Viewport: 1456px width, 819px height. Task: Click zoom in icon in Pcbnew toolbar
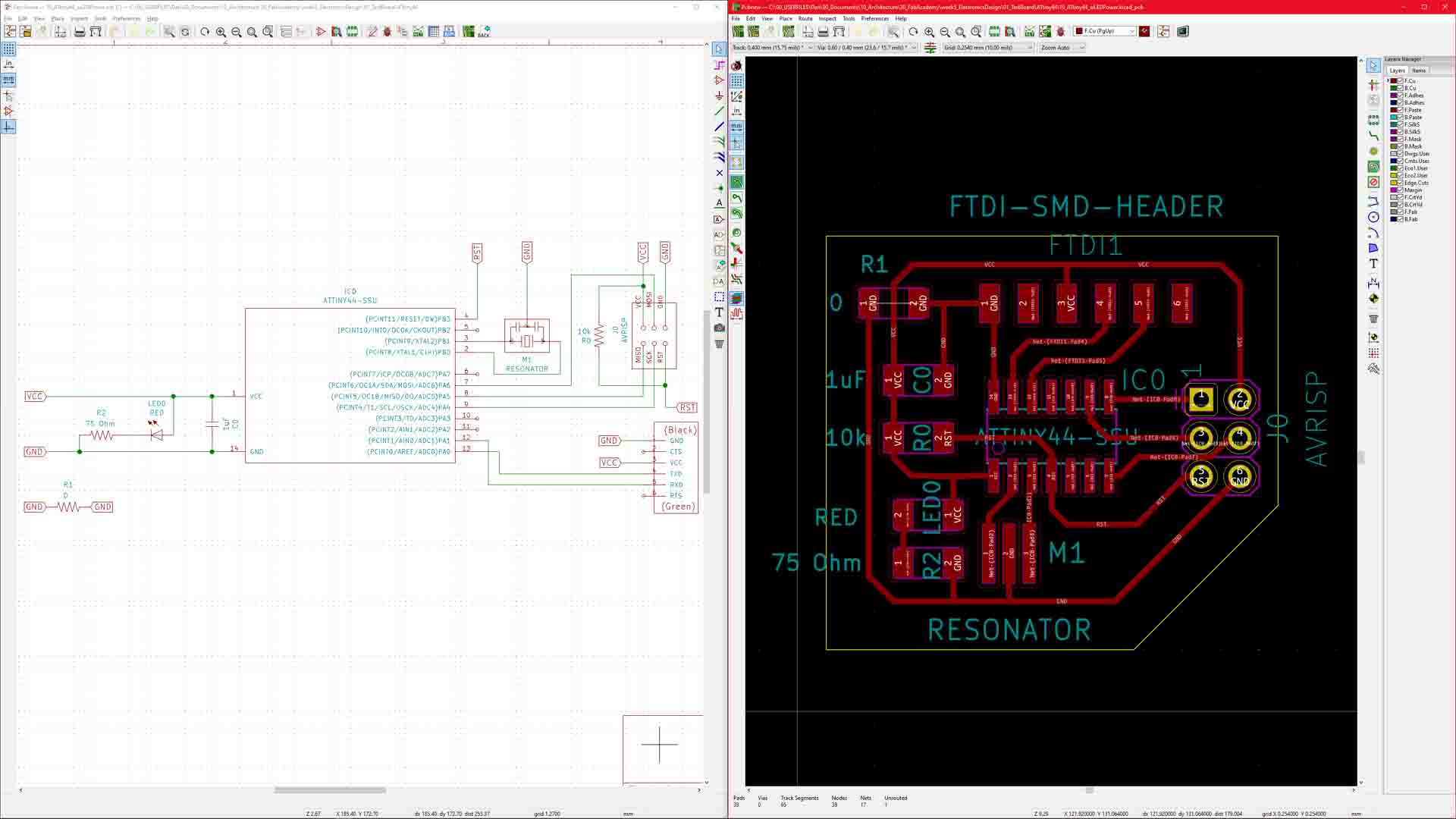click(929, 32)
